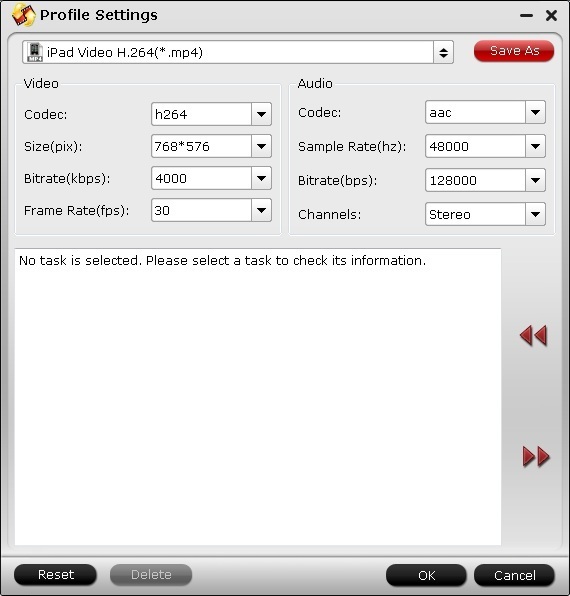Click the iPad Video H.264(*.mp4) profile text

point(125,52)
